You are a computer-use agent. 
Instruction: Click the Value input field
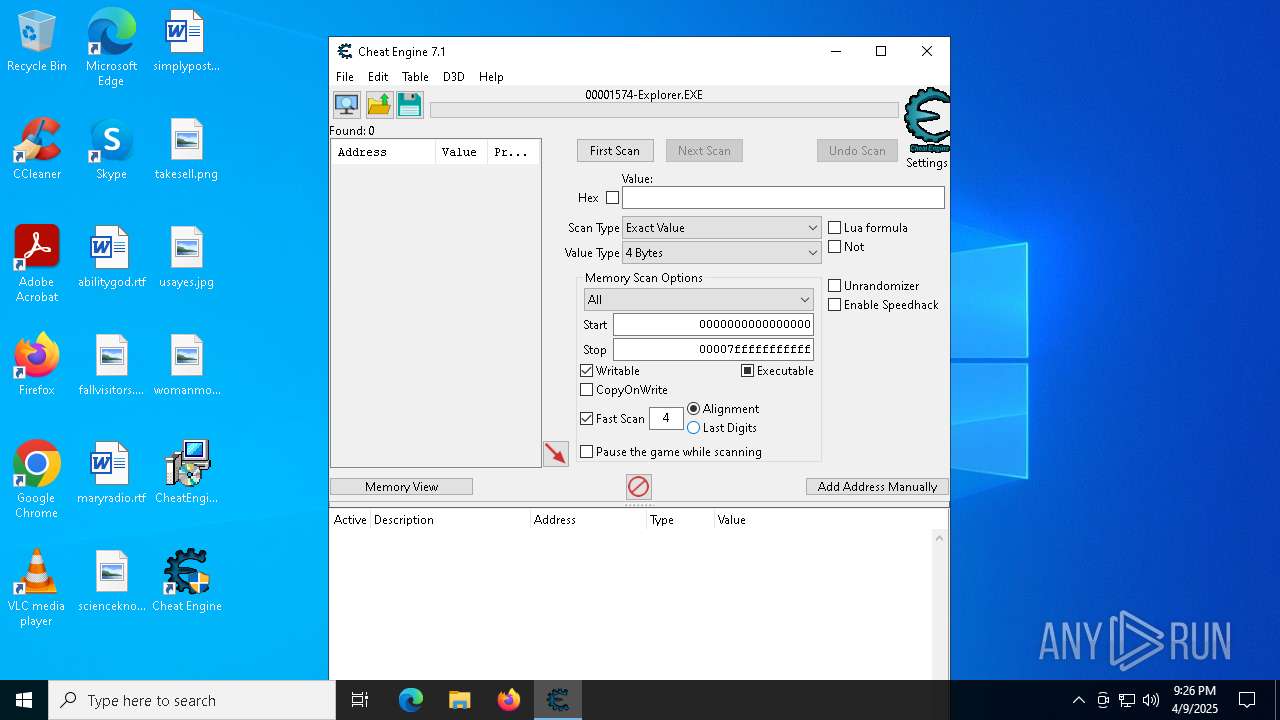783,198
